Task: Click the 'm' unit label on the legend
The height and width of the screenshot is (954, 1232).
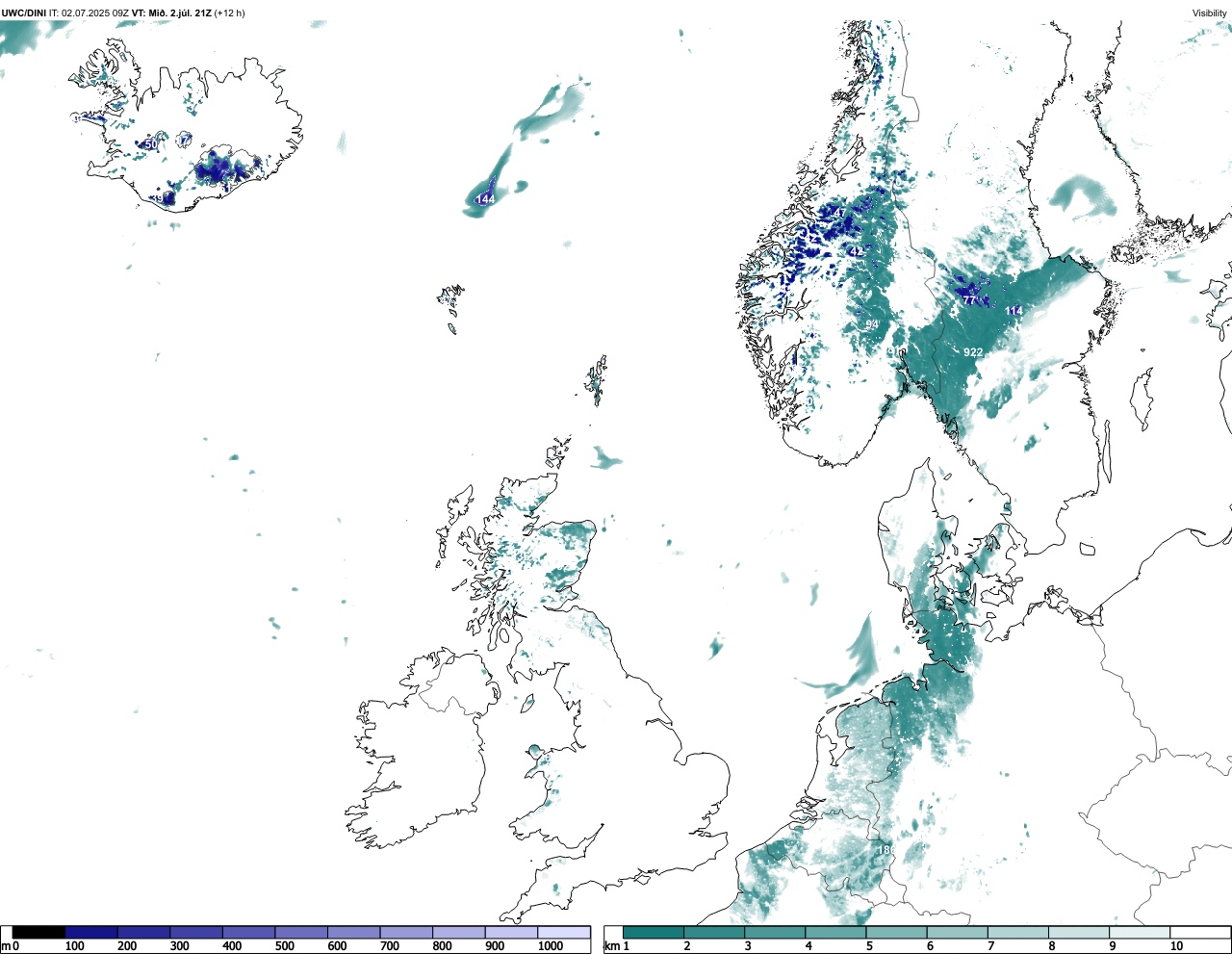Action: (6, 946)
